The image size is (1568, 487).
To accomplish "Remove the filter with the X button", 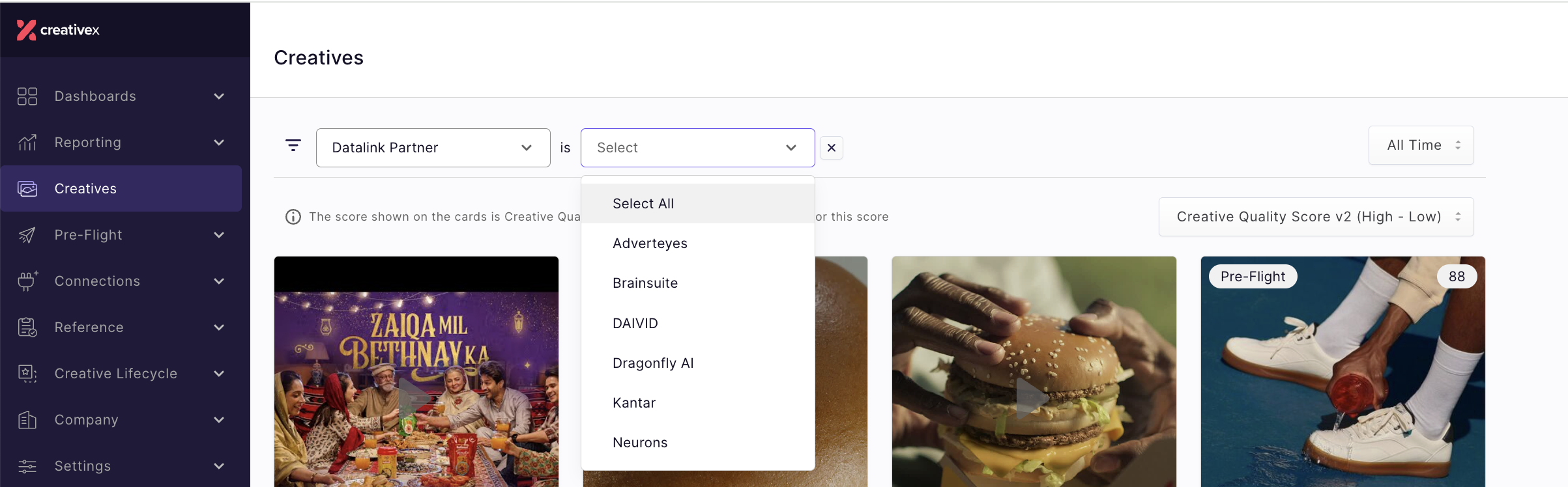I will [832, 148].
